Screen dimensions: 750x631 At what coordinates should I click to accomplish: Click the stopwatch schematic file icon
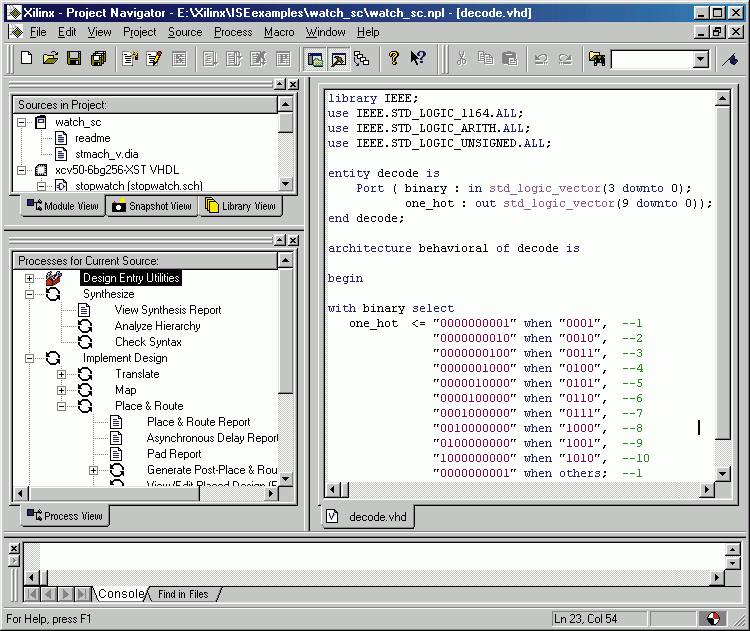[x=61, y=186]
